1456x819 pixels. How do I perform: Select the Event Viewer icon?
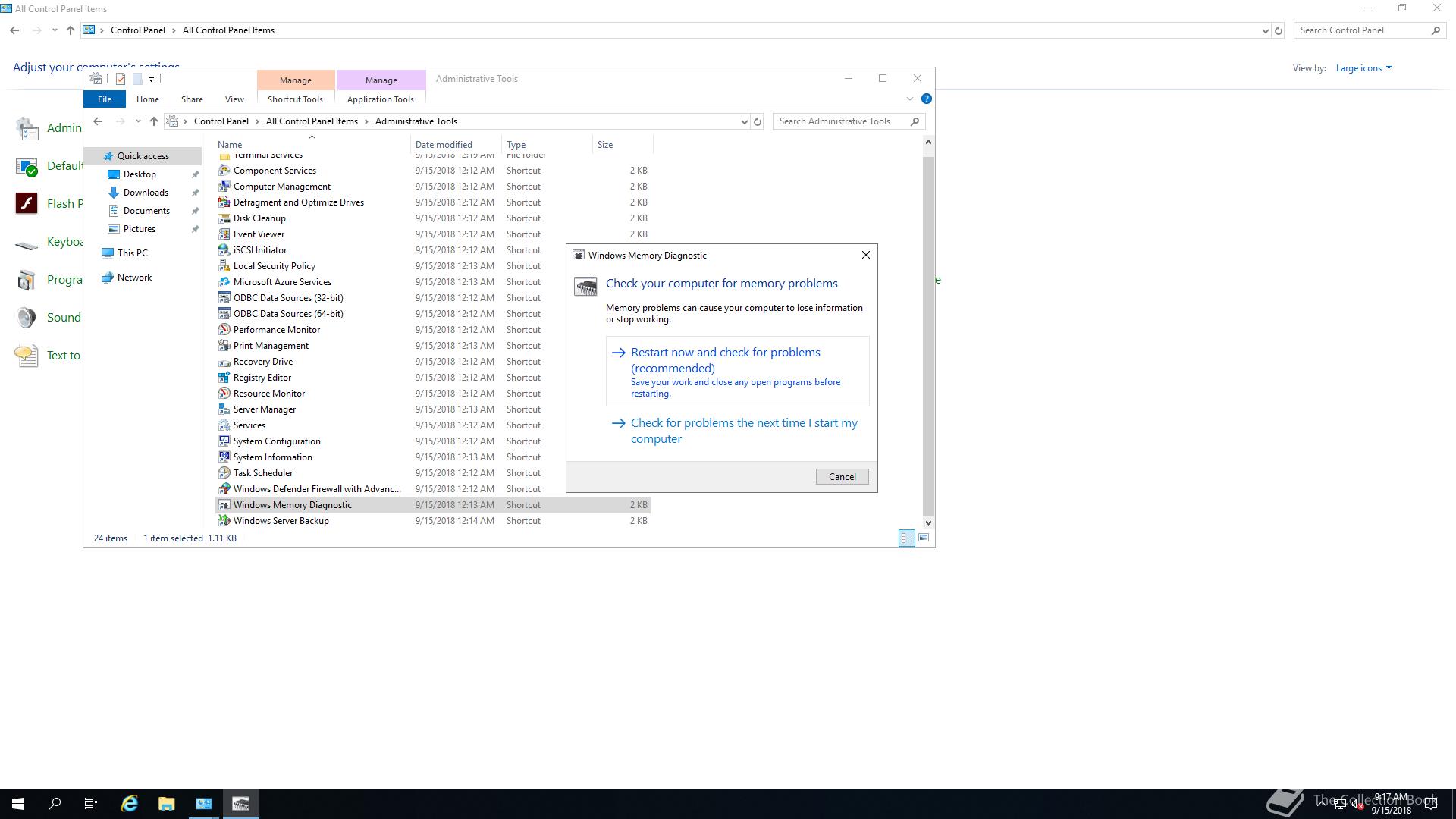[x=224, y=234]
